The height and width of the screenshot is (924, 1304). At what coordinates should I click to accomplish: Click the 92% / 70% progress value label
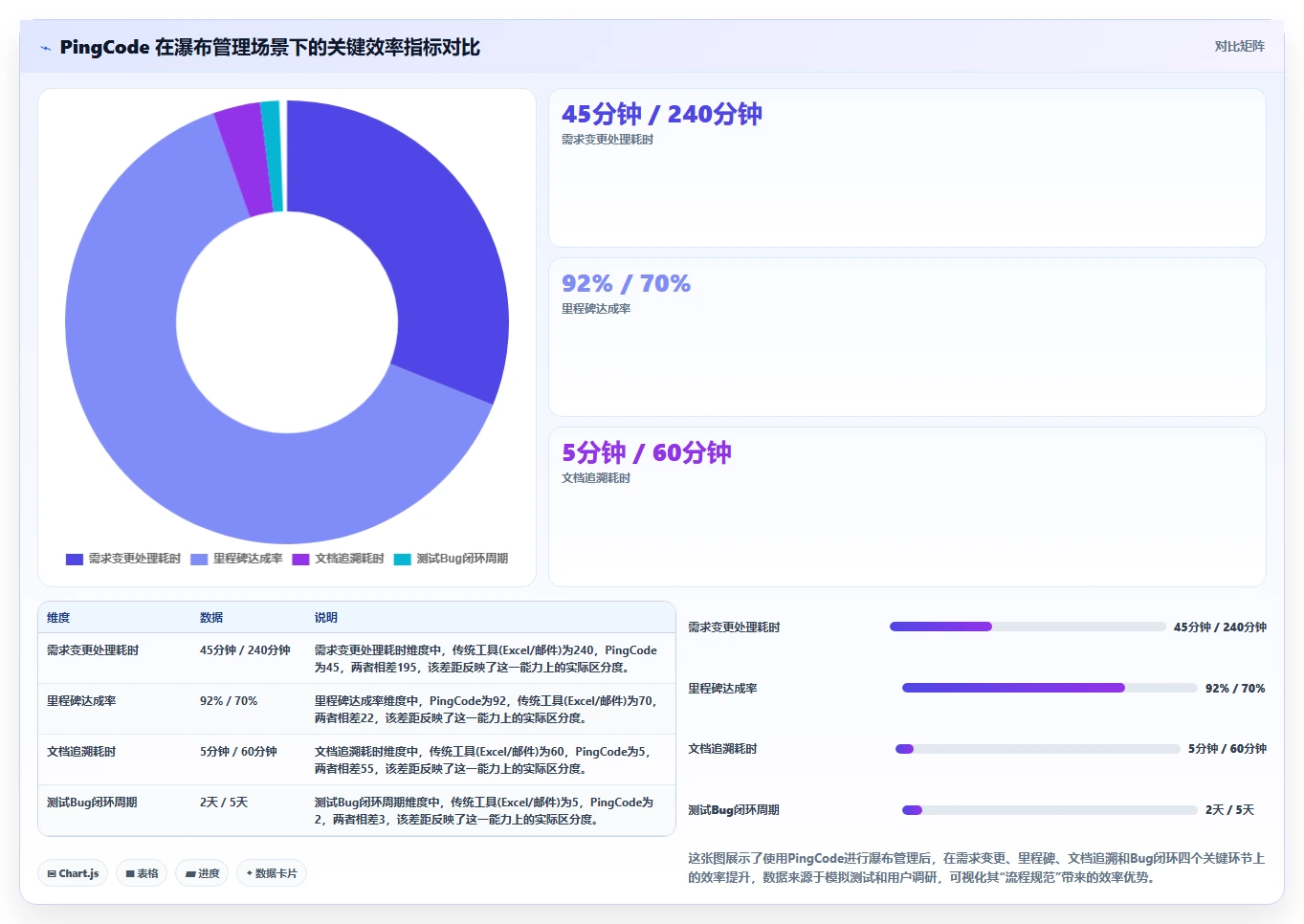tap(1235, 689)
